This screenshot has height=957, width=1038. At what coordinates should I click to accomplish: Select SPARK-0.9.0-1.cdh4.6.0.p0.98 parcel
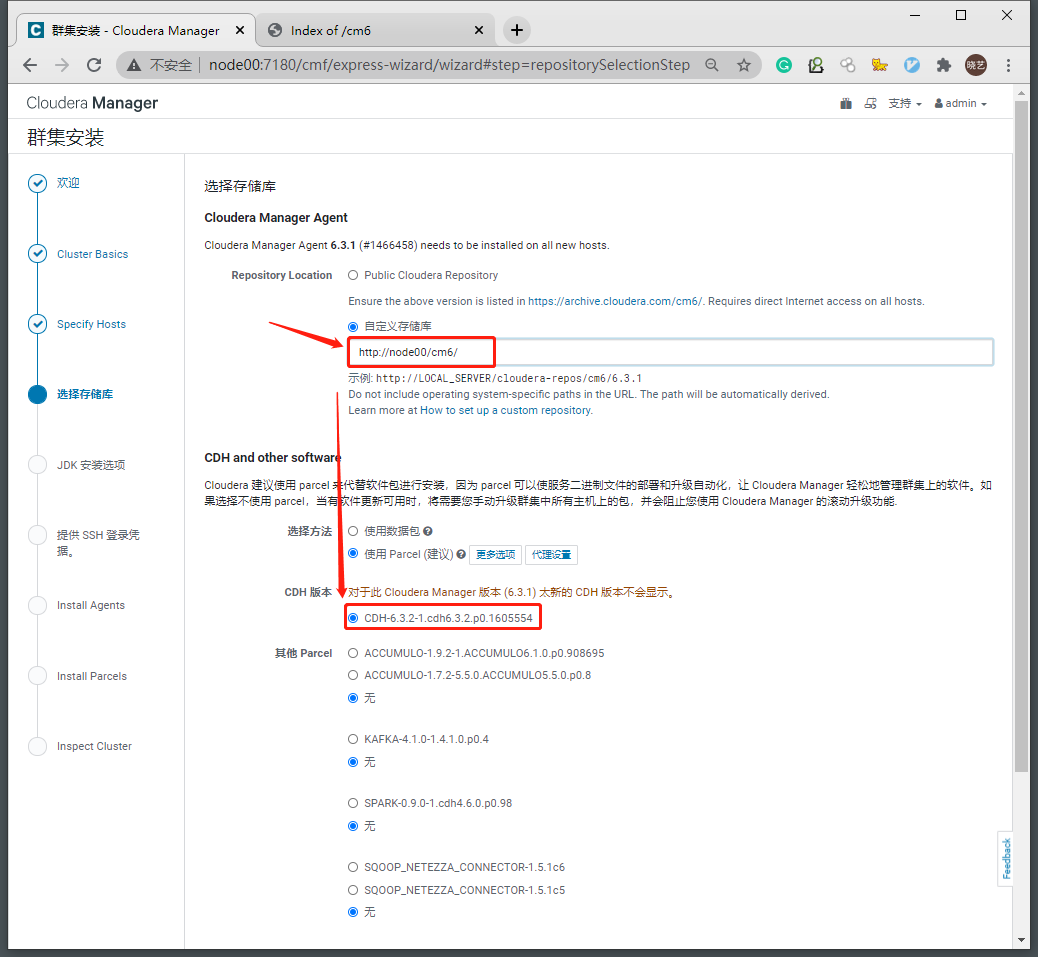(x=353, y=803)
